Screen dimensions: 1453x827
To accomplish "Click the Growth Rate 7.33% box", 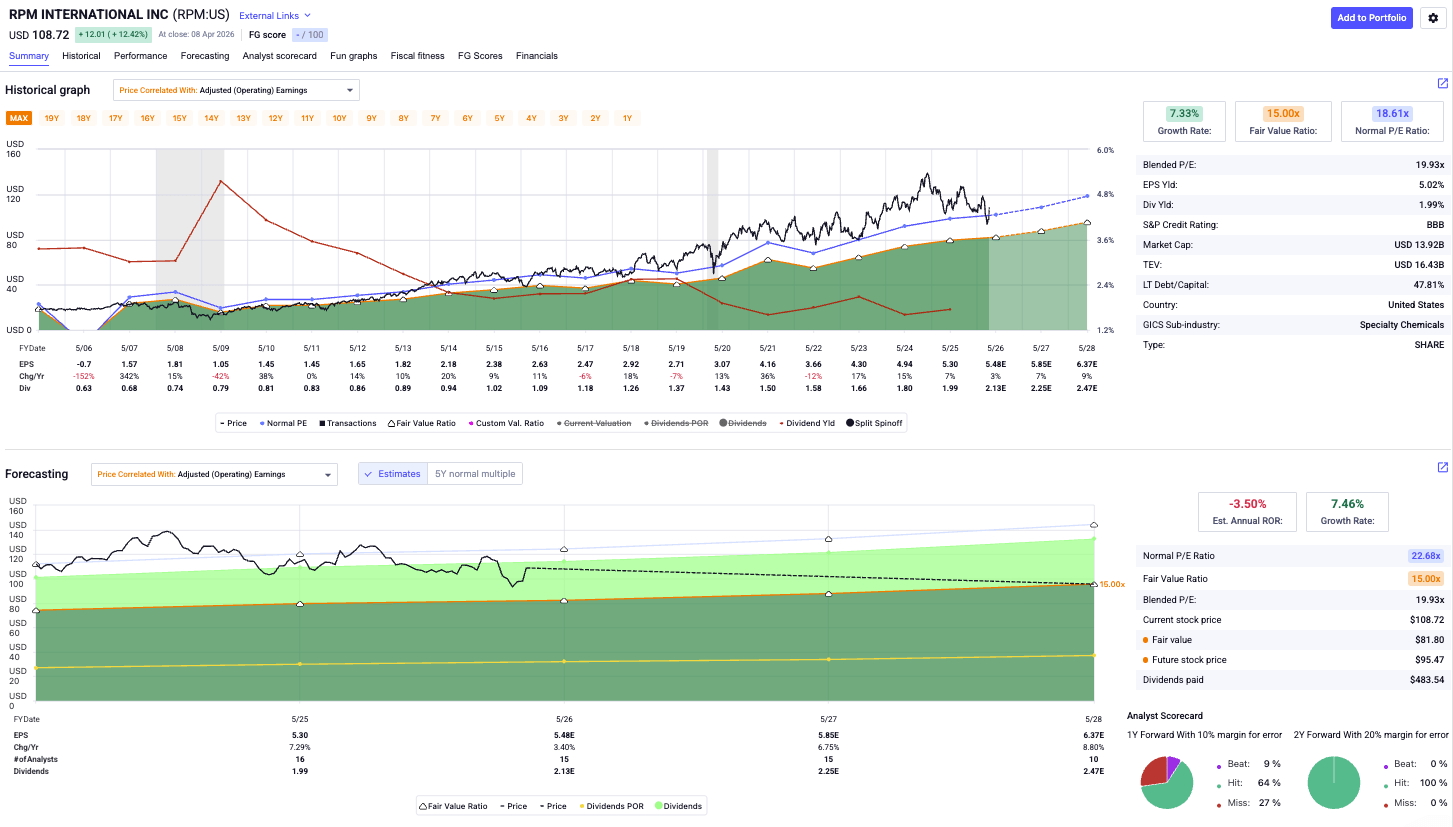I will pos(1184,121).
